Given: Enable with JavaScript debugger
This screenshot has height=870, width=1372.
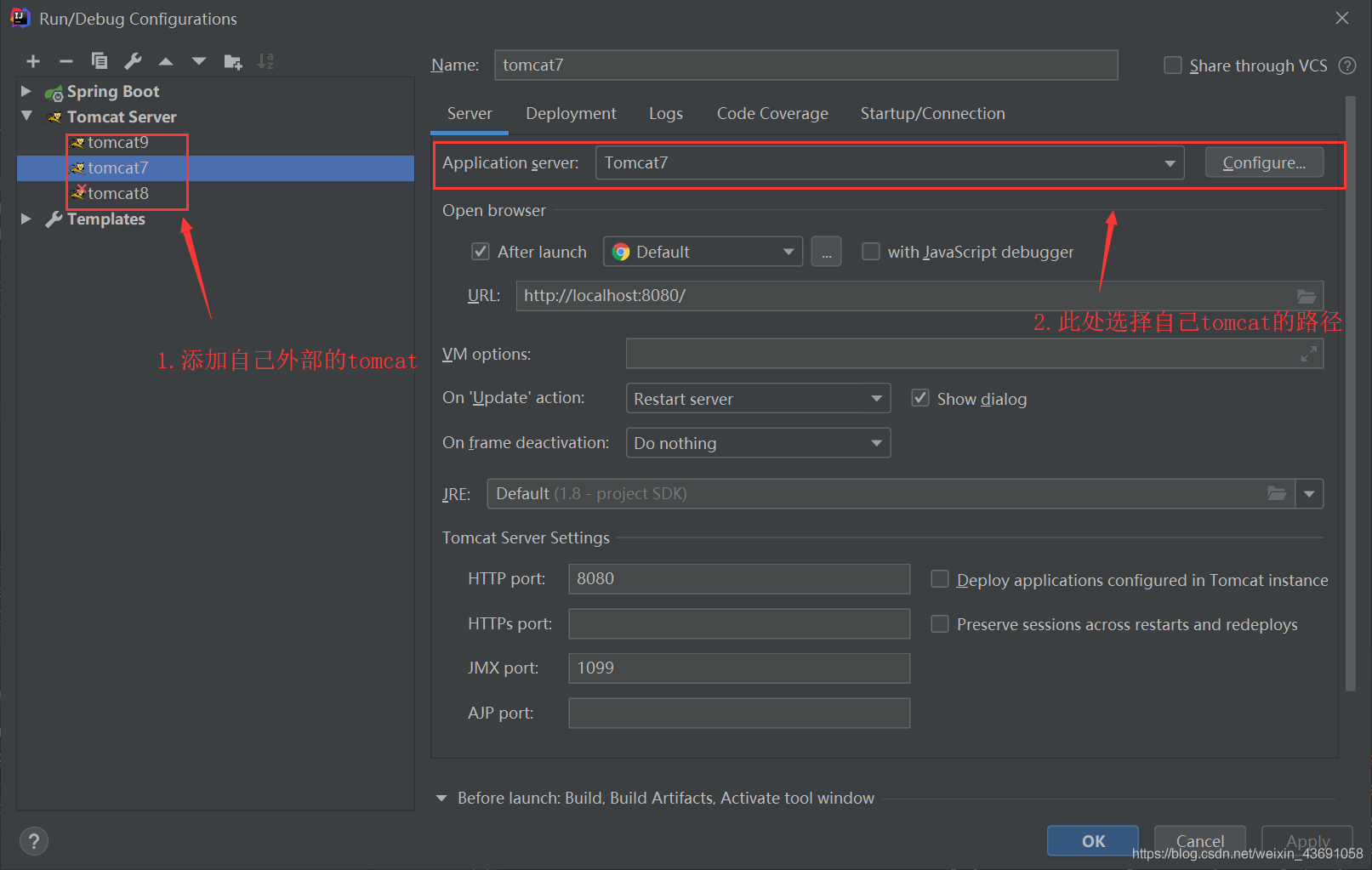Looking at the screenshot, I should click(871, 252).
